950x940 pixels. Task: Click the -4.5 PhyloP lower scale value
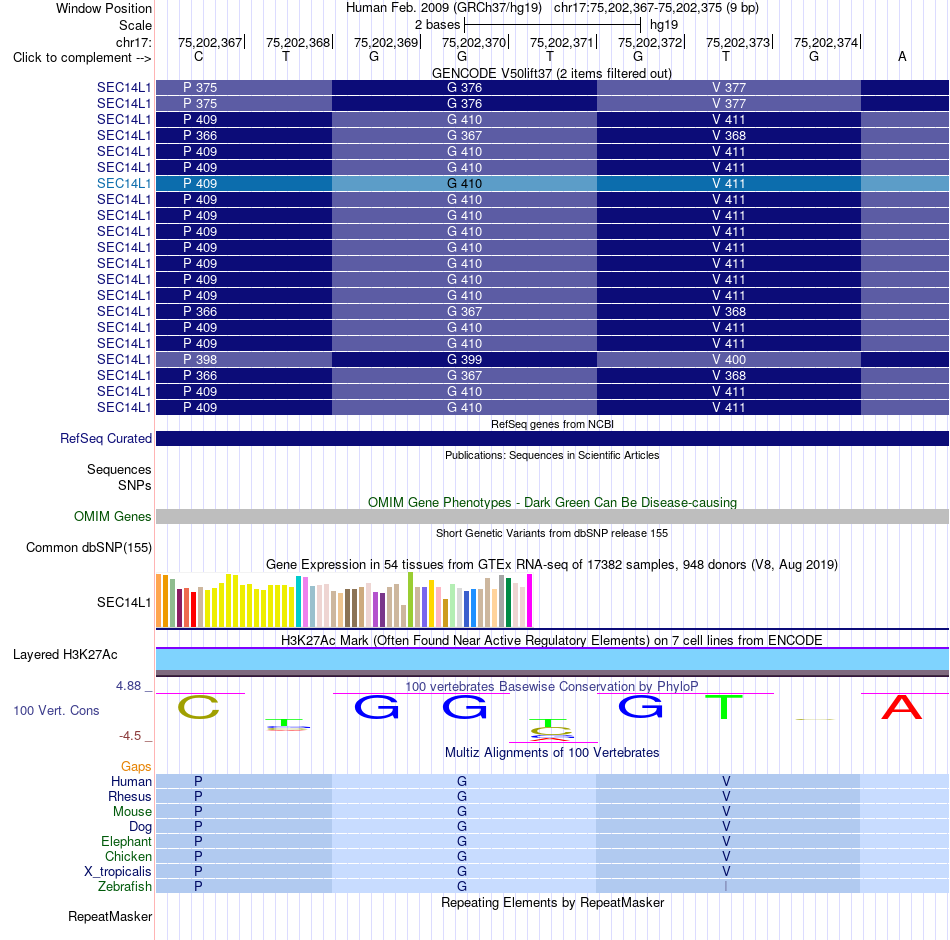pos(130,736)
